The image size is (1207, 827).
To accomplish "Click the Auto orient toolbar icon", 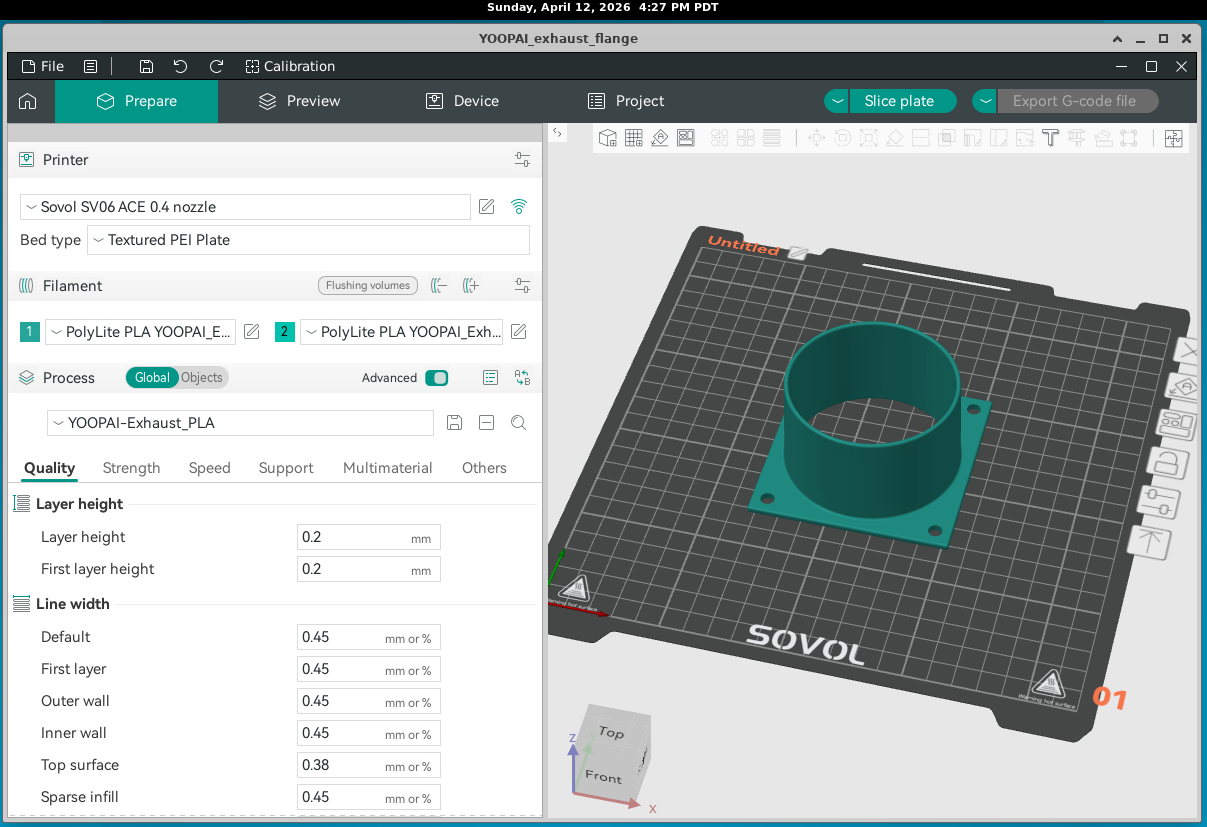I will click(660, 138).
